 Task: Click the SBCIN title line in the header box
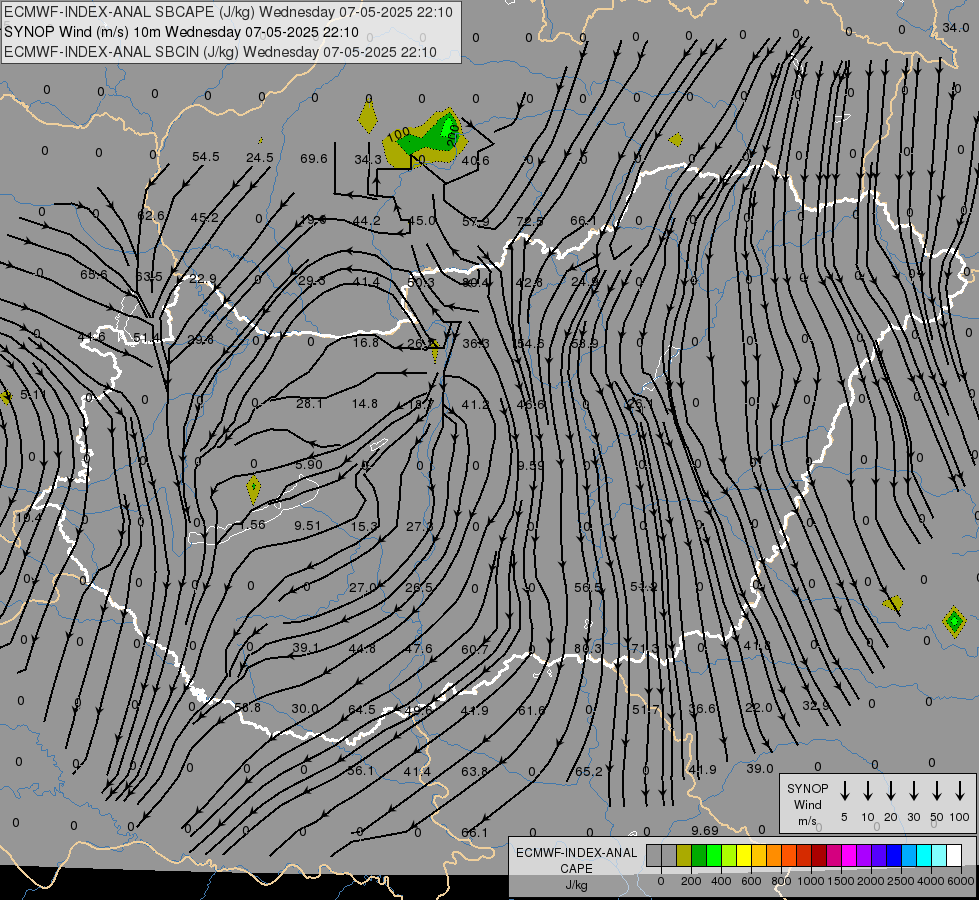[220, 52]
